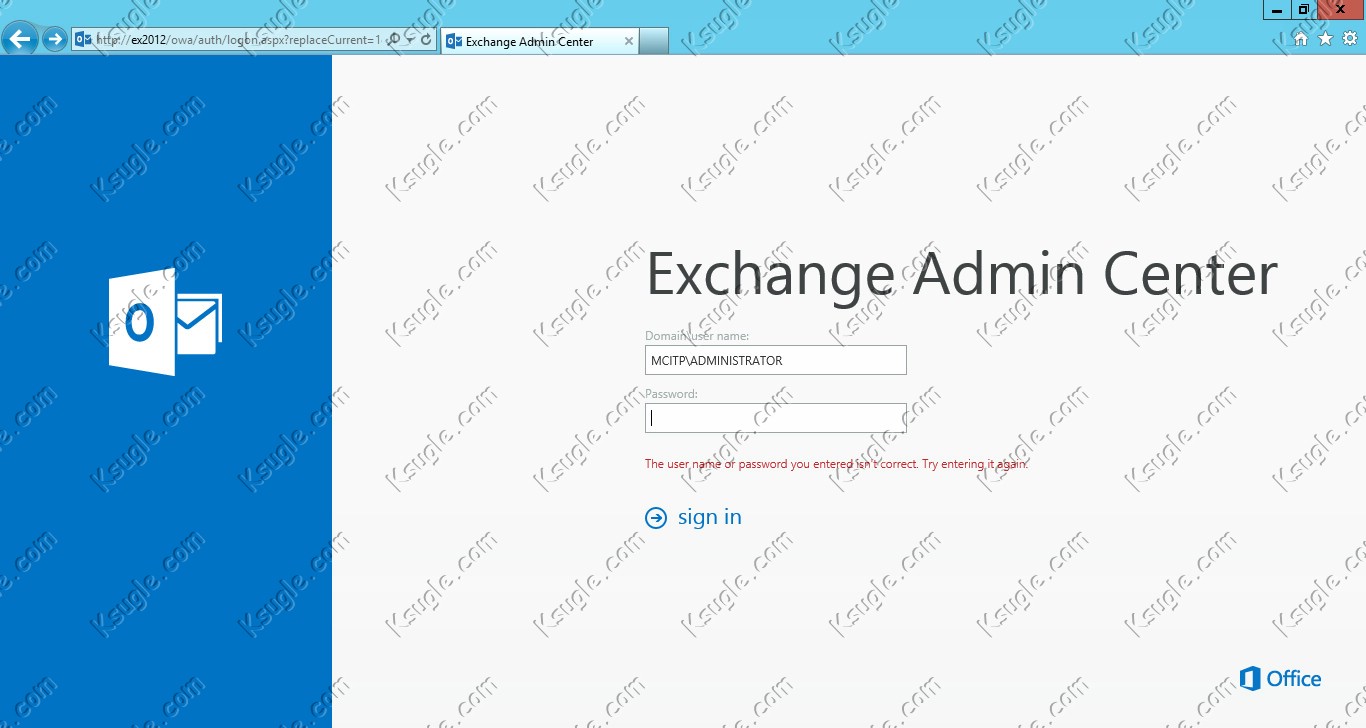Click the search magnifier in the address bar
1366x728 pixels.
[394, 40]
